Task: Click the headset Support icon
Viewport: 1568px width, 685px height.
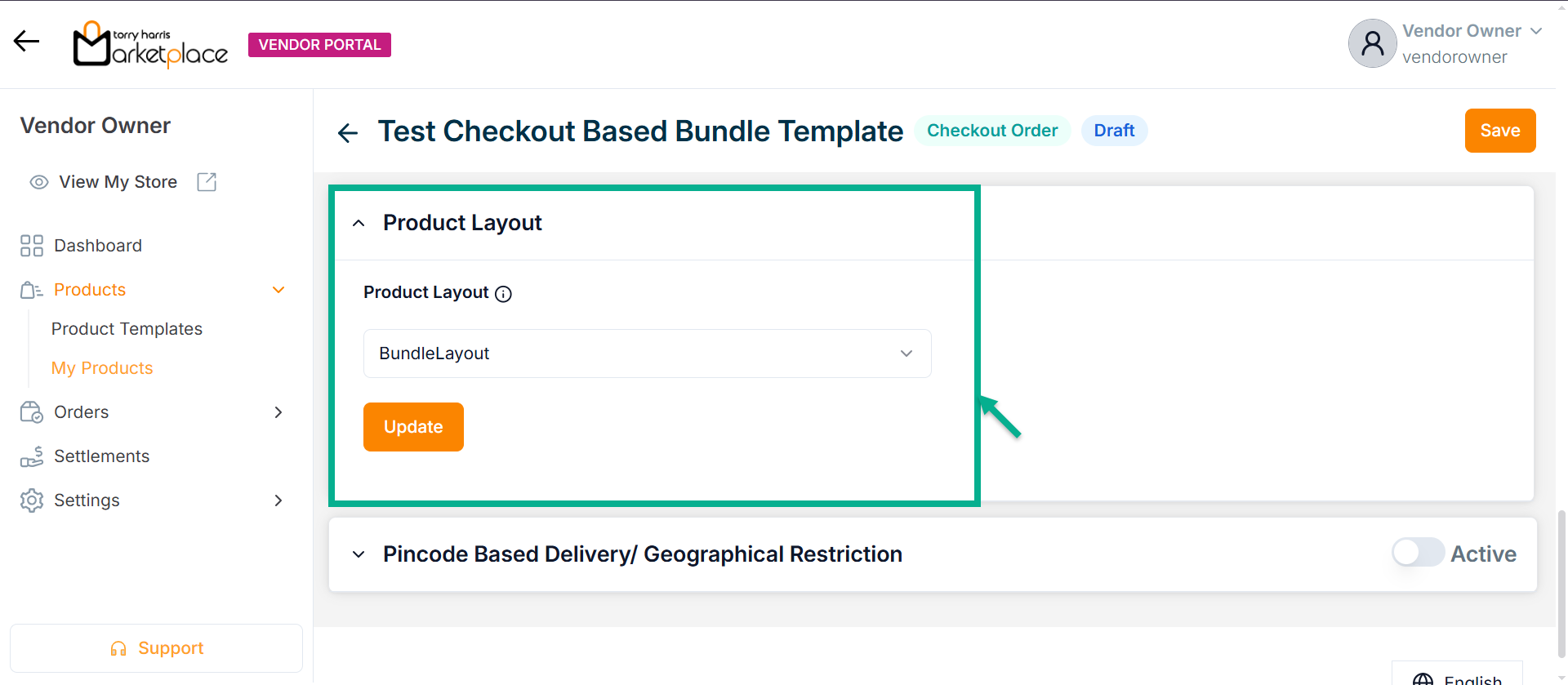Action: (x=118, y=649)
